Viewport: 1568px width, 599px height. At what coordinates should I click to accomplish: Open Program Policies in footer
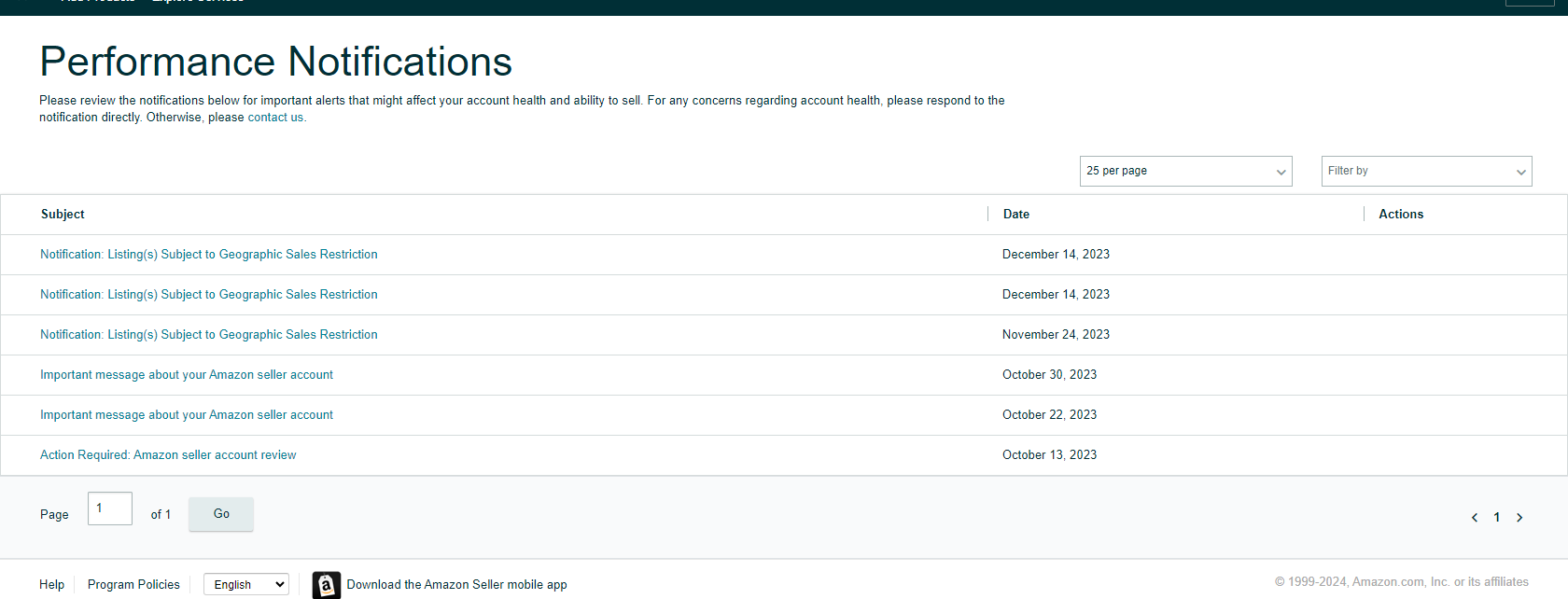tap(133, 585)
